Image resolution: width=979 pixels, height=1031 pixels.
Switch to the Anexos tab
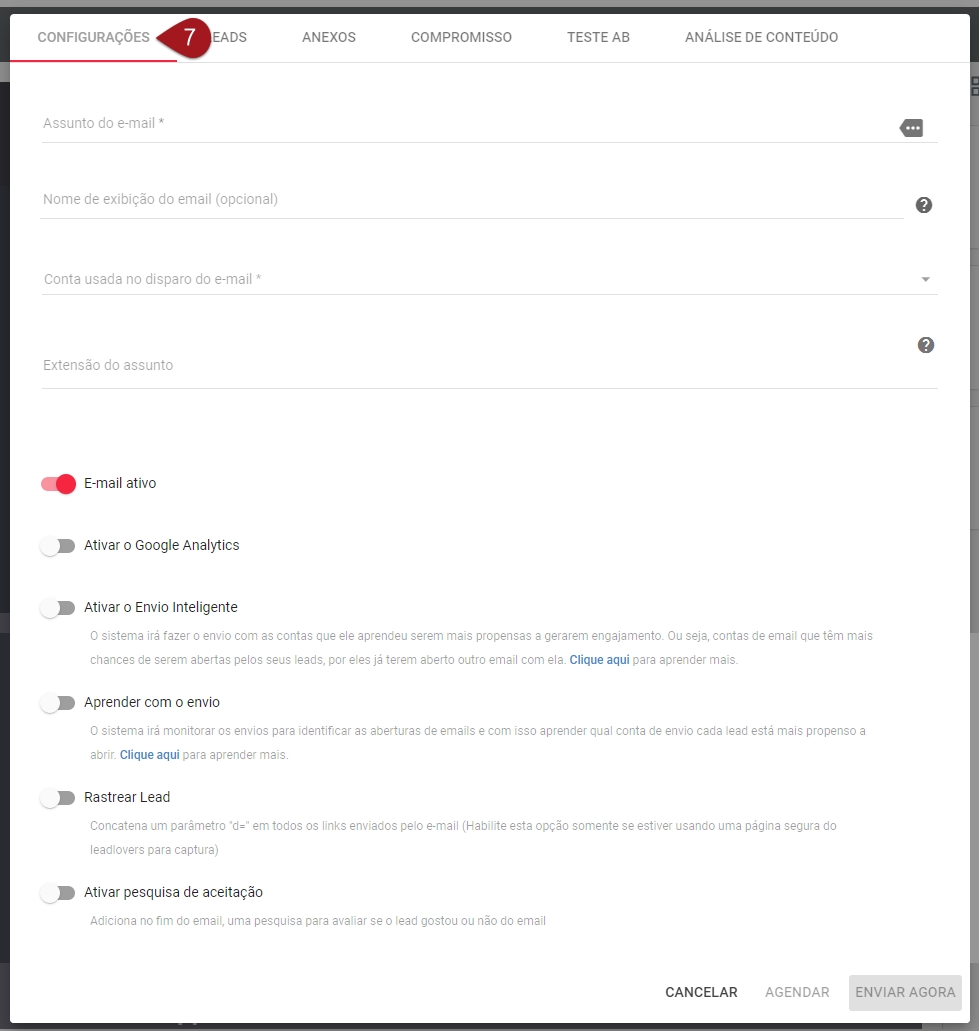pyautogui.click(x=329, y=37)
